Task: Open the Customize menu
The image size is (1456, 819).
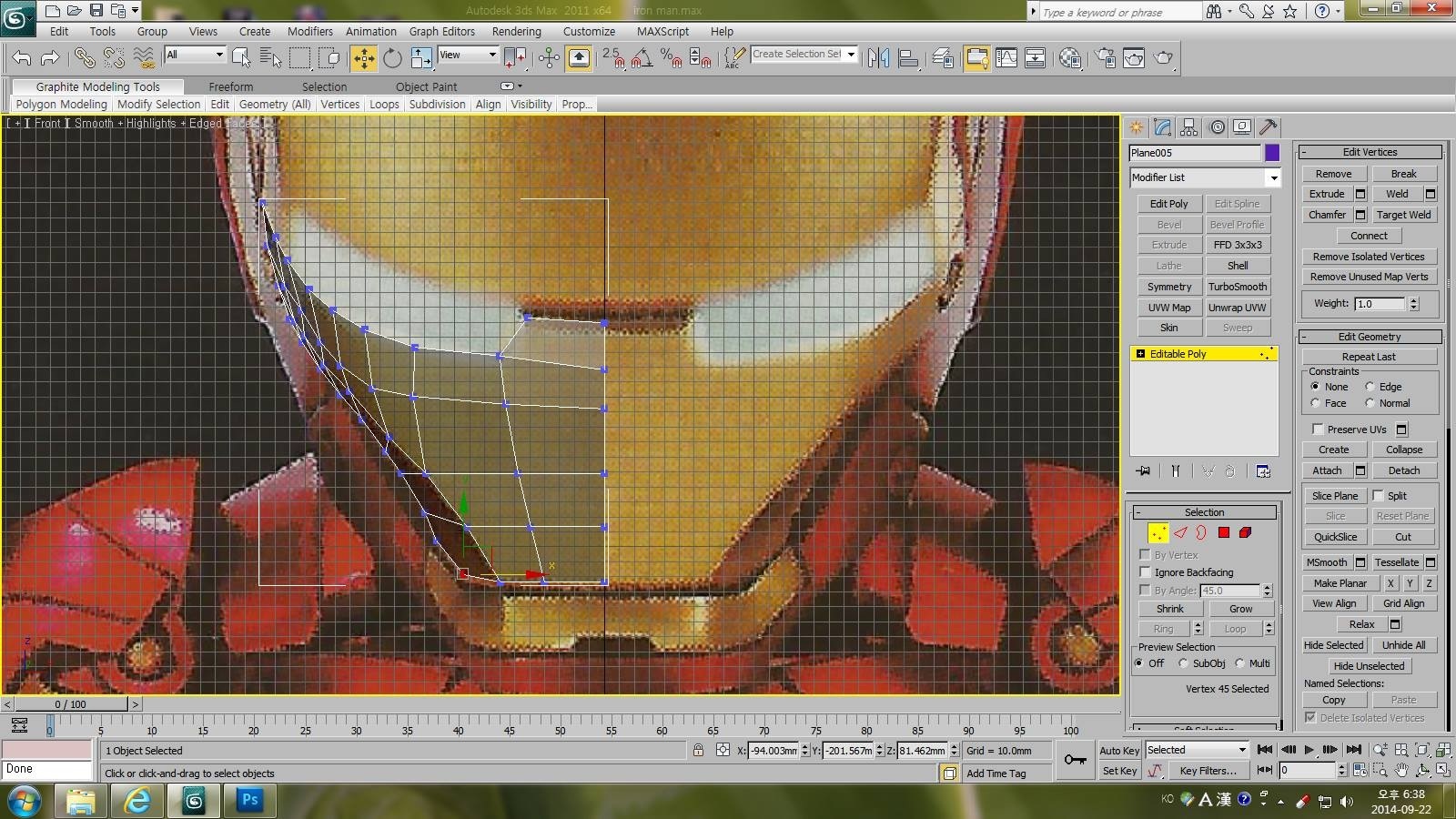Action: point(589,31)
